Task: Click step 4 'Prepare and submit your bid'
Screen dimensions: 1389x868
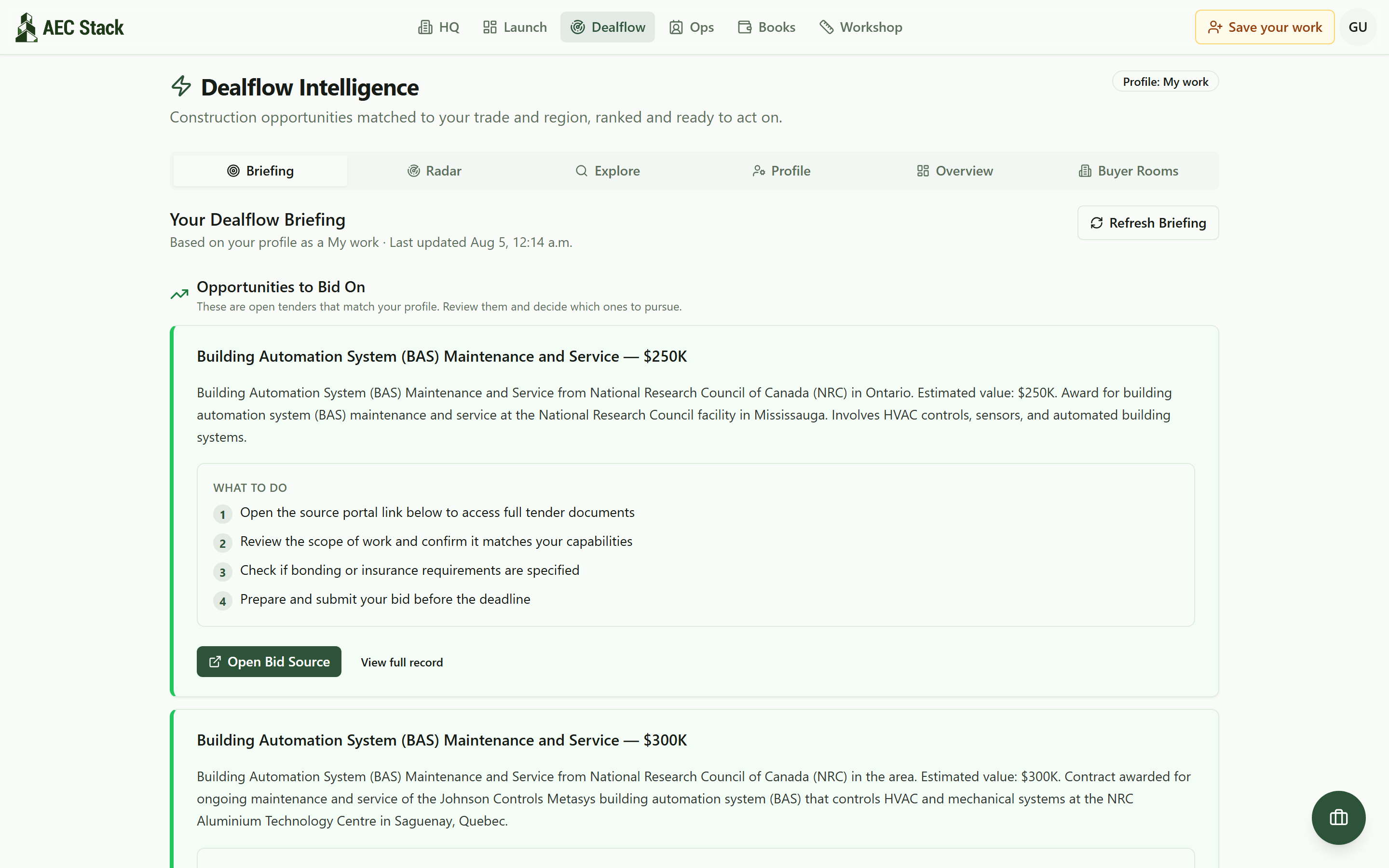Action: point(384,599)
